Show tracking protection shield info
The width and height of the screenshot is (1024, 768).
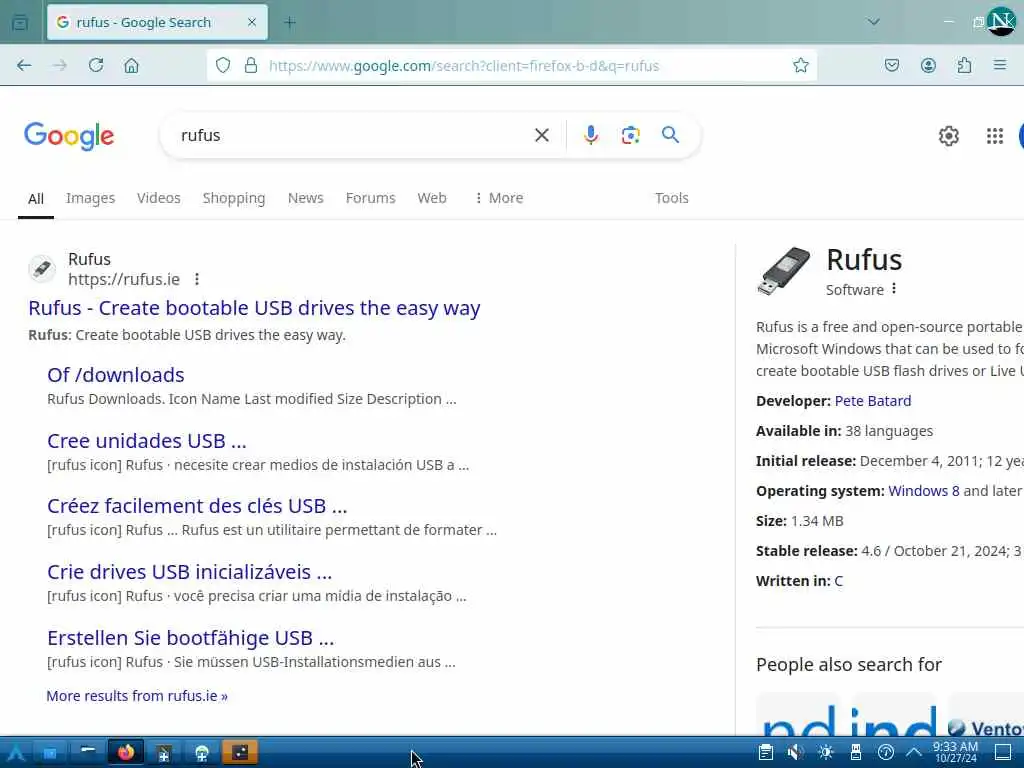pos(223,65)
